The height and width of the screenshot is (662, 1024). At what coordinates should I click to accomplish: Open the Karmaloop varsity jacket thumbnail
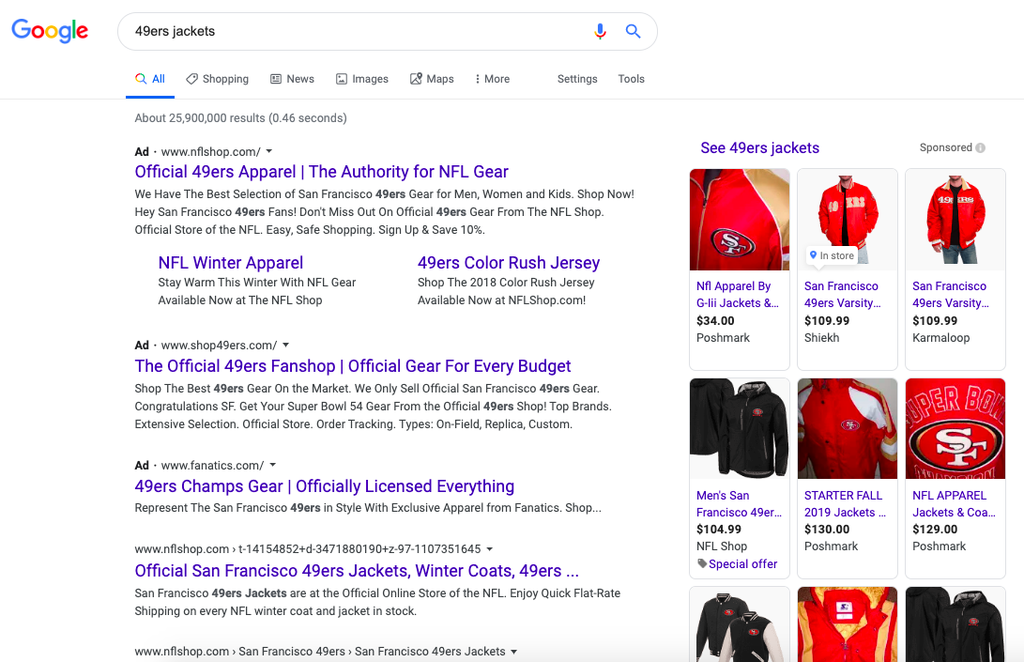(955, 219)
